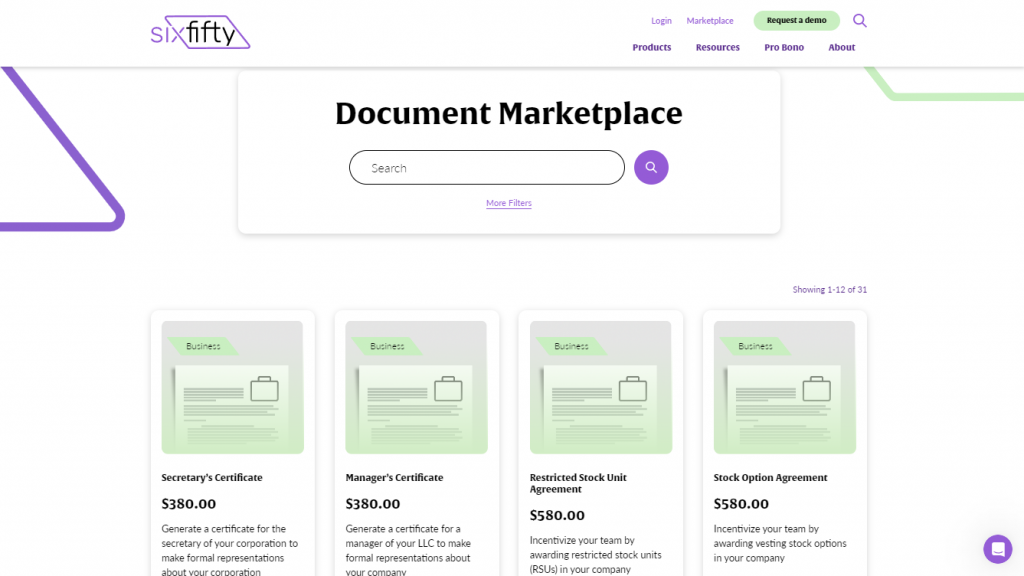Open the Pro Bono menu
The height and width of the screenshot is (576, 1024).
(x=784, y=47)
